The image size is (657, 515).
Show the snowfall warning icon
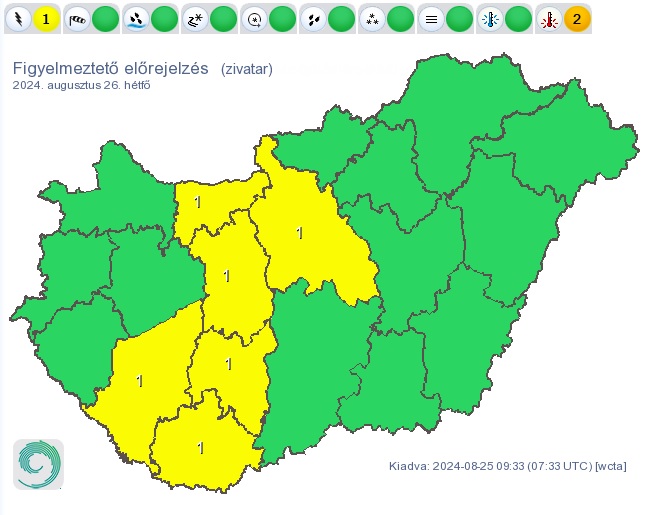(373, 18)
